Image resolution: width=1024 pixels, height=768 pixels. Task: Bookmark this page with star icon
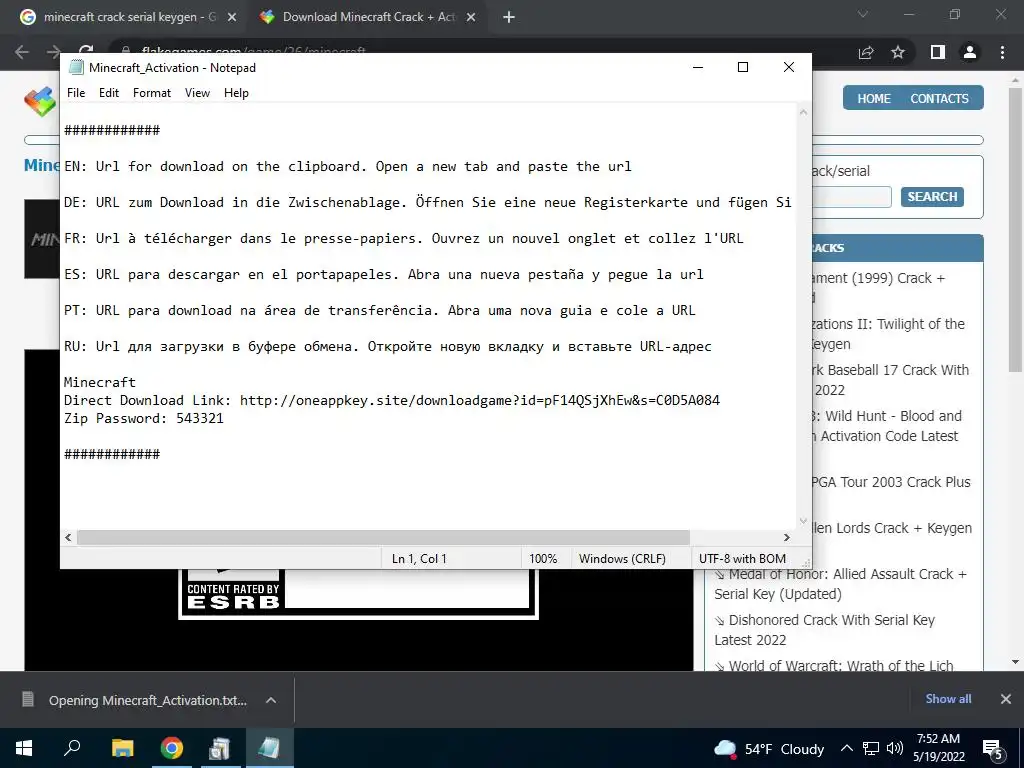pyautogui.click(x=898, y=52)
